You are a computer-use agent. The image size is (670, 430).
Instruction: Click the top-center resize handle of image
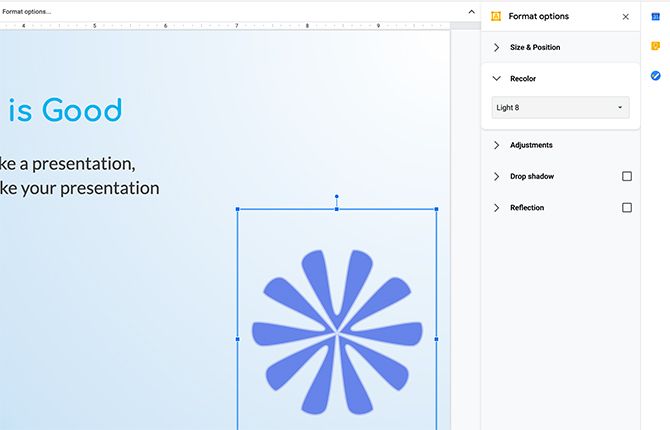click(337, 209)
